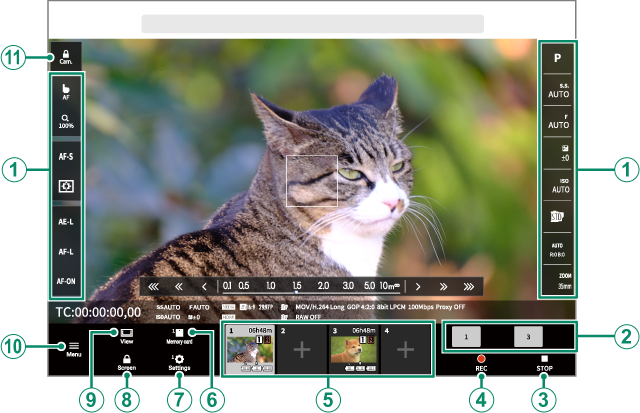Open the Memory card icon
Viewport: 640px width, 413px height.
(x=180, y=335)
